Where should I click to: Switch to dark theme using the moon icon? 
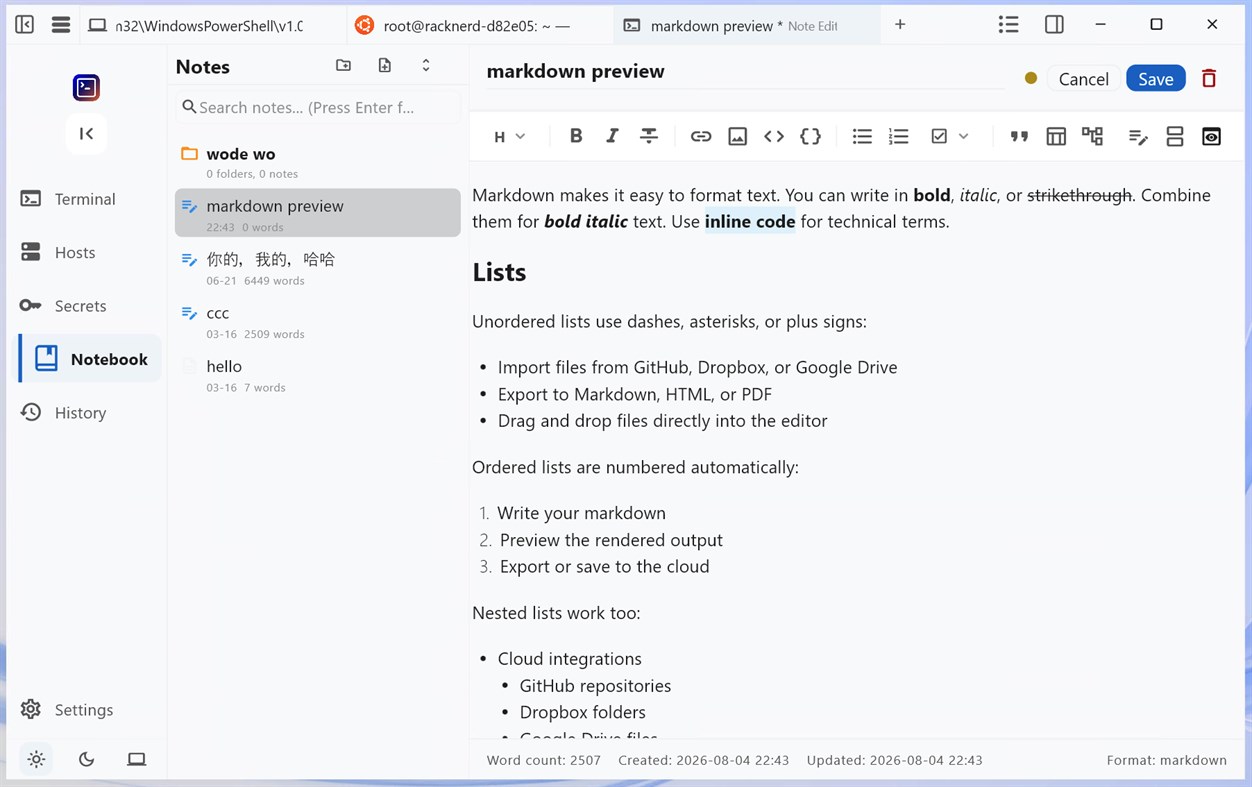tap(87, 759)
